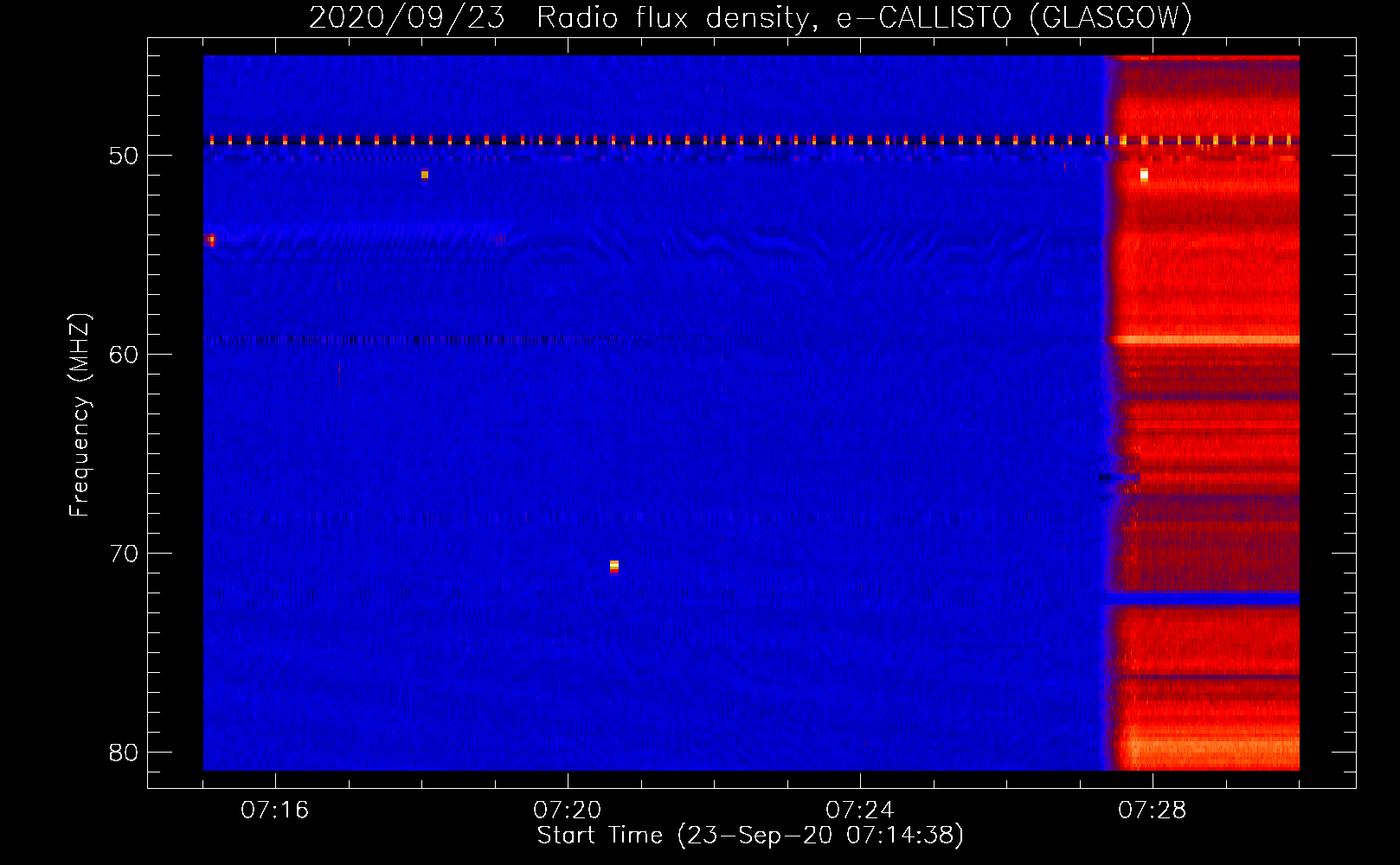
Task: Click the 'Start Time (23-Sep-20 07:14:38)' axis label
Action: click(x=750, y=836)
